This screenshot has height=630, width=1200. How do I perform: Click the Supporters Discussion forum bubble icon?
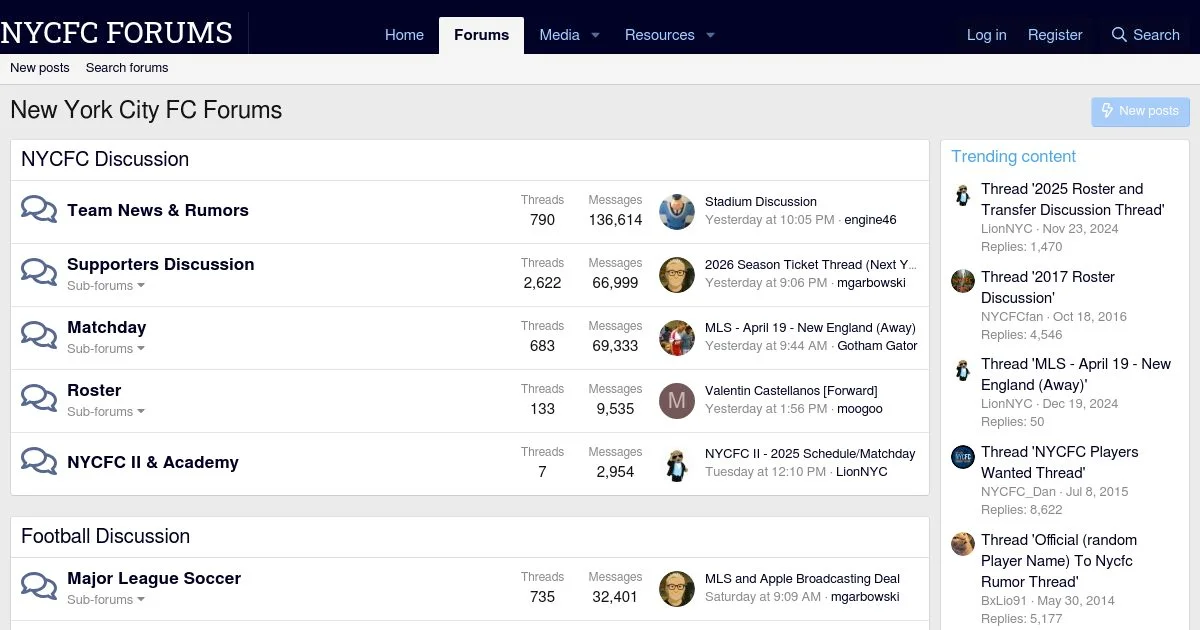tap(39, 273)
